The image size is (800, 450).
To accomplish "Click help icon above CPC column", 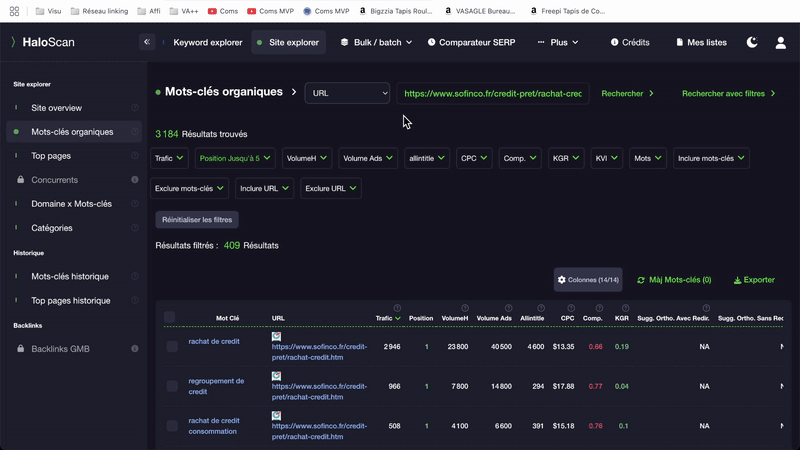I will pyautogui.click(x=571, y=308).
